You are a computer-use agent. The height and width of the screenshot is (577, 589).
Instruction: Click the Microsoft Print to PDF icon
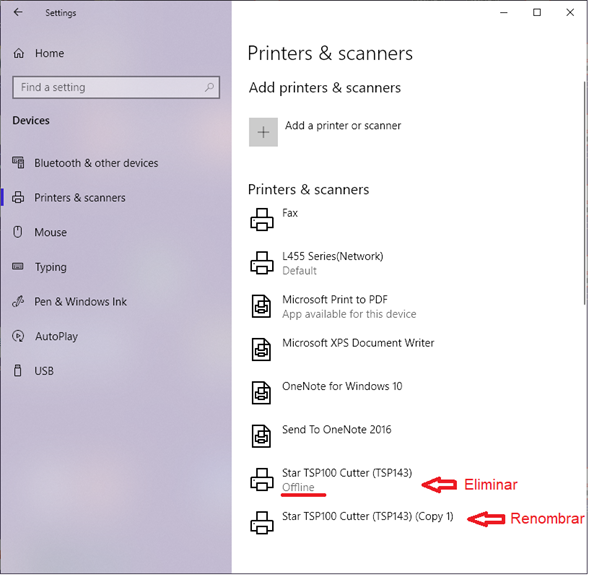coord(261,306)
